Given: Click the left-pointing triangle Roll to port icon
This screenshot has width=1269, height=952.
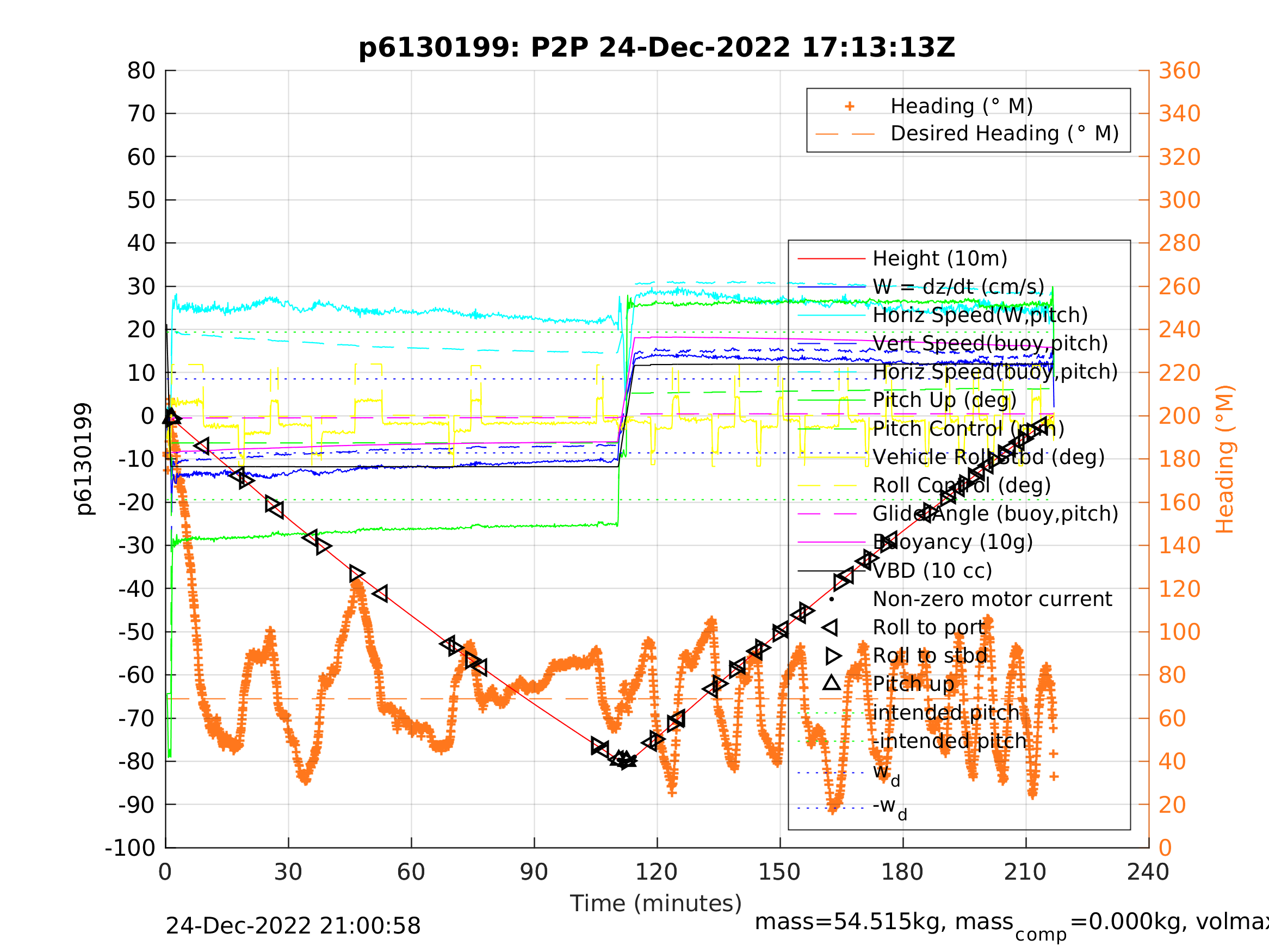Looking at the screenshot, I should tap(830, 628).
